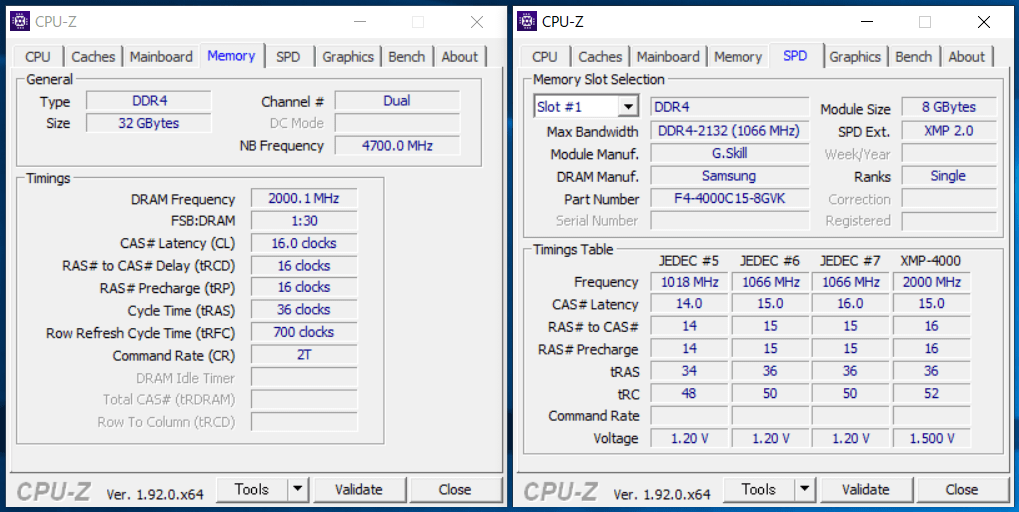The height and width of the screenshot is (512, 1019).
Task: Click Tools button in right window
Action: click(759, 489)
